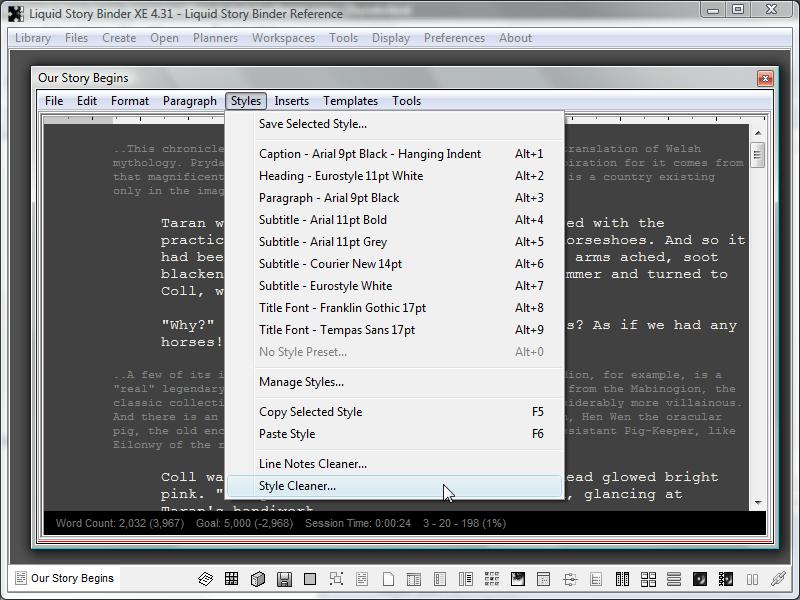Screen dimensions: 800x600
Task: Switch to Our Story Begins taskbar tab
Action: pyautogui.click(x=64, y=578)
